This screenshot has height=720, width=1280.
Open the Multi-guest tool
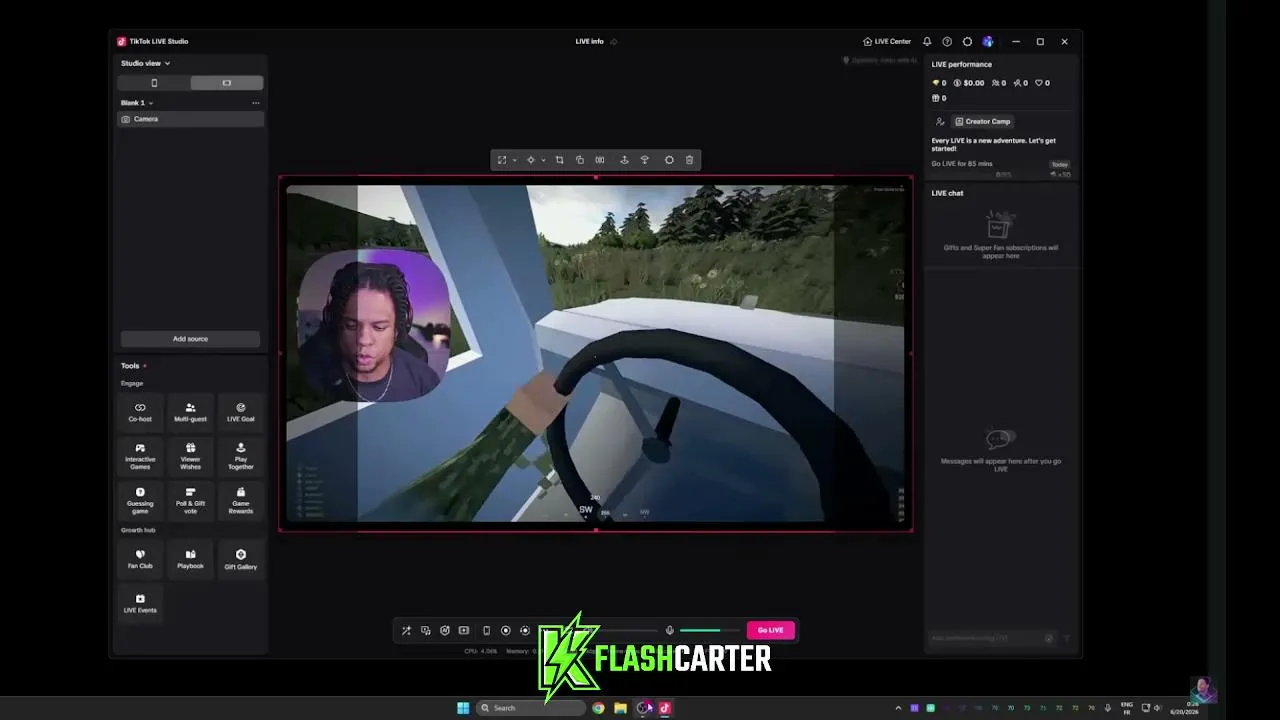190,412
